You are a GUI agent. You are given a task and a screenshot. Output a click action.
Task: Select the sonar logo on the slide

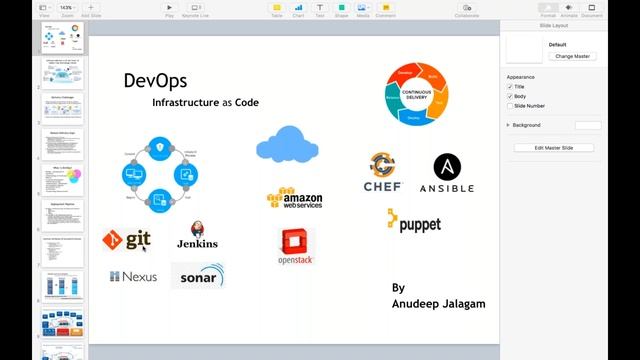(198, 276)
